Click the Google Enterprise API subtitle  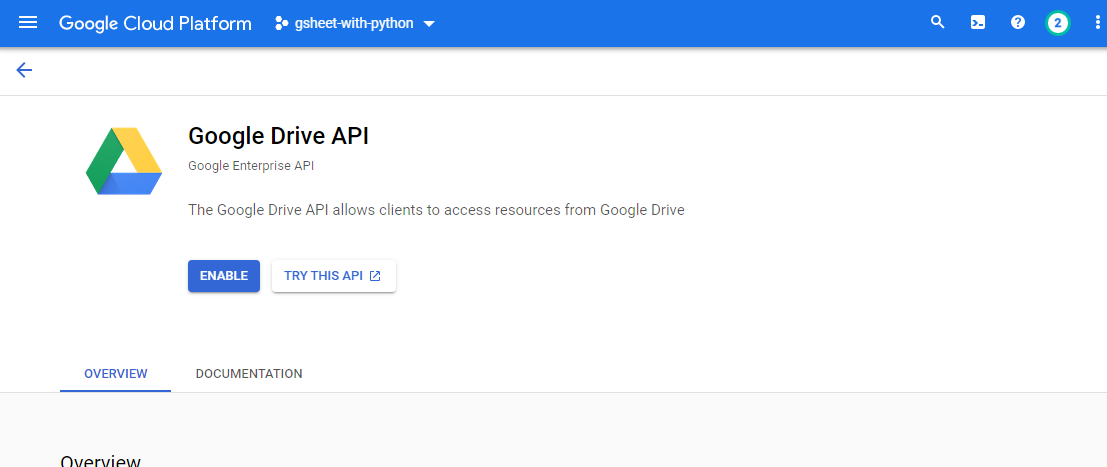tap(251, 166)
